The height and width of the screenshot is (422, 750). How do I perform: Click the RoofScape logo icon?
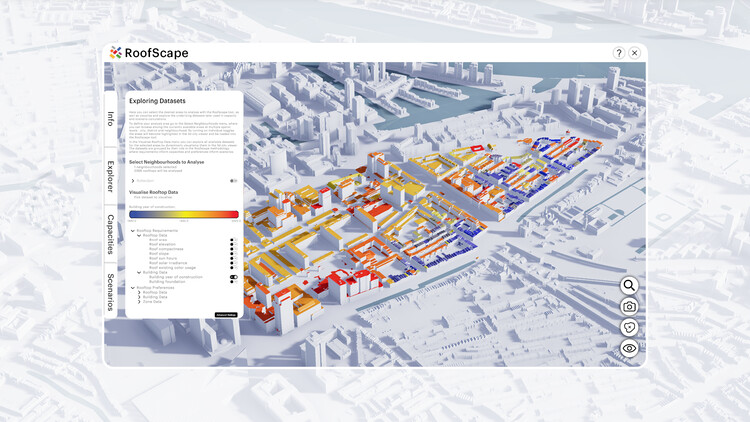tap(116, 53)
